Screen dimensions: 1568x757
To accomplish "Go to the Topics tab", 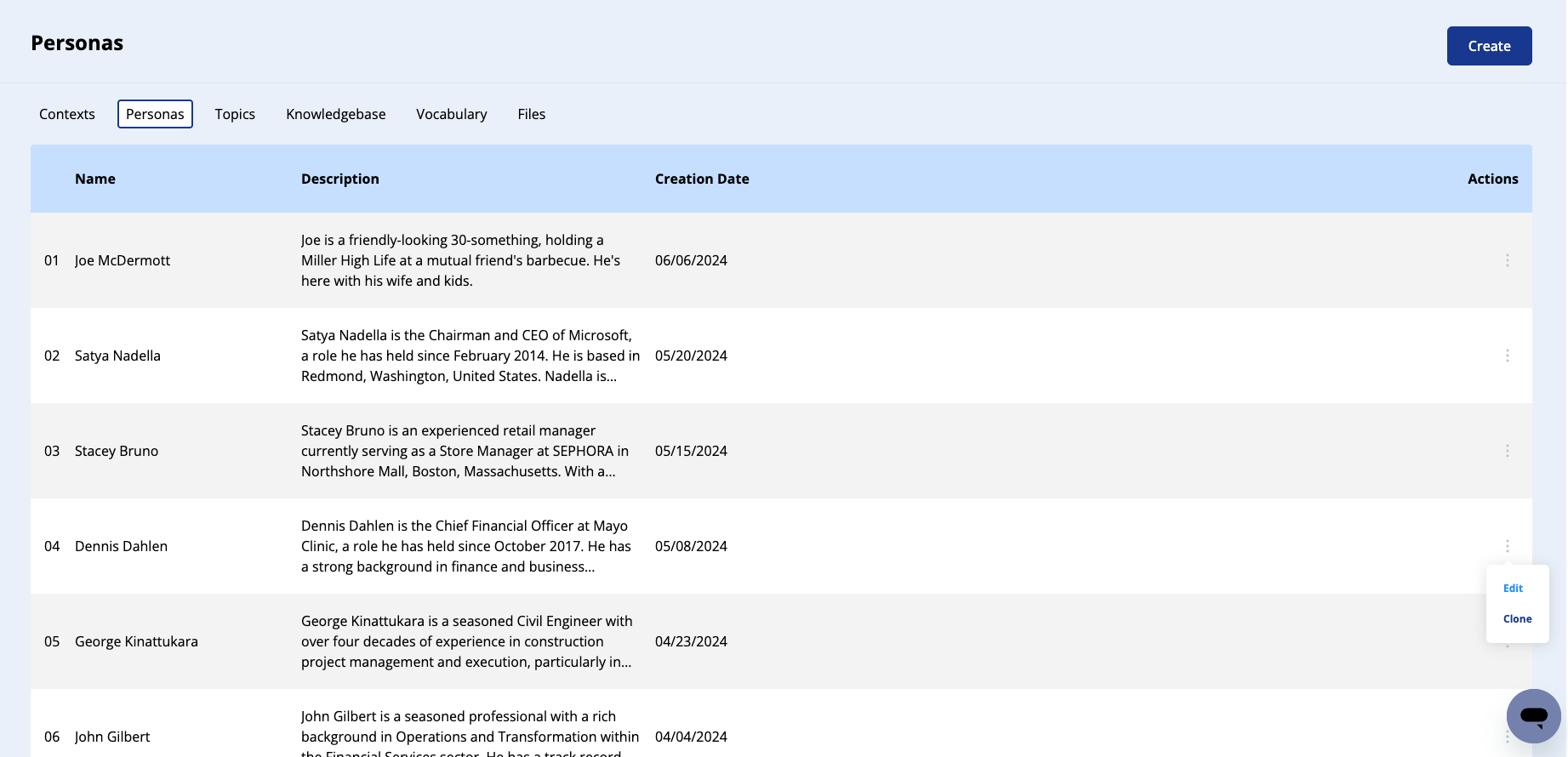I will [235, 114].
